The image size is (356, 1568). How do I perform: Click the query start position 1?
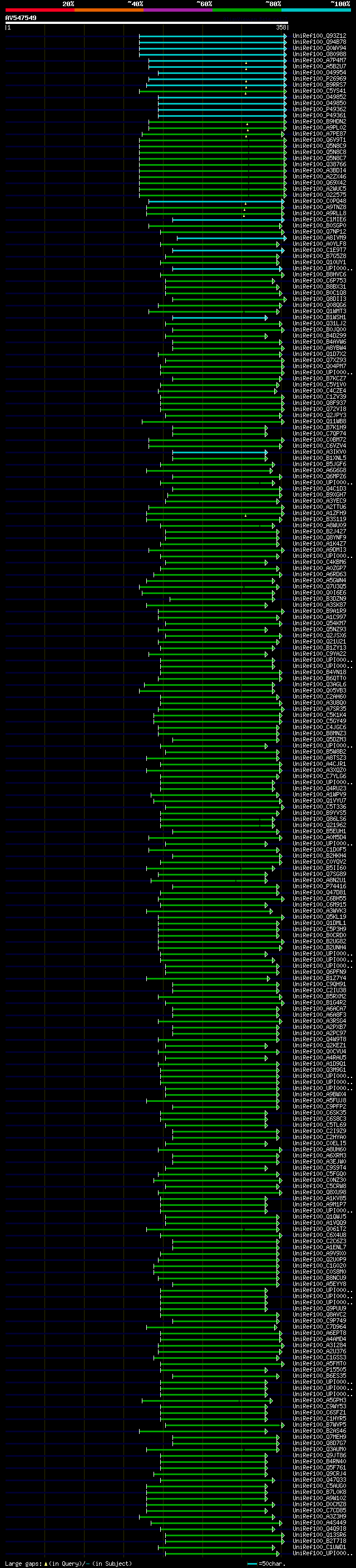point(8,27)
